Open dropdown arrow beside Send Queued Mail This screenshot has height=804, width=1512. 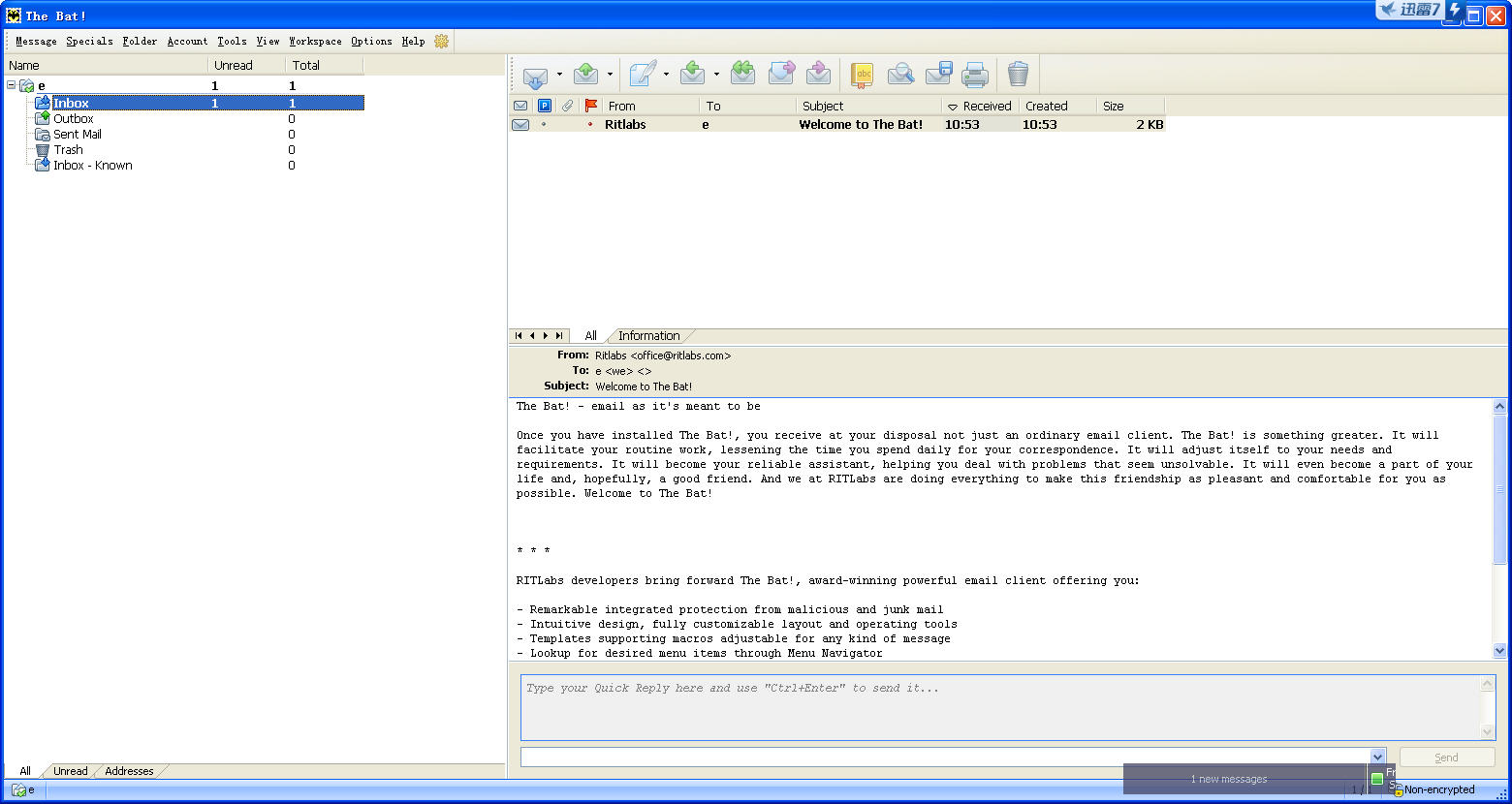610,75
